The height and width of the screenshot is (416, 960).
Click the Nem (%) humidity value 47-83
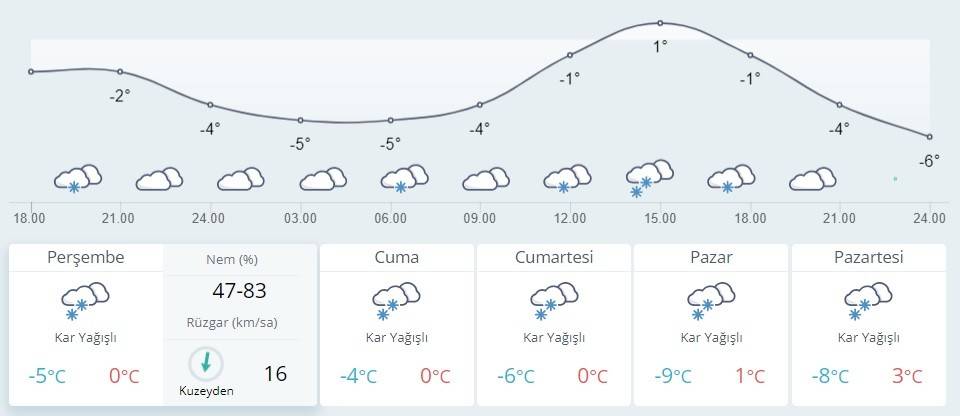pos(238,291)
